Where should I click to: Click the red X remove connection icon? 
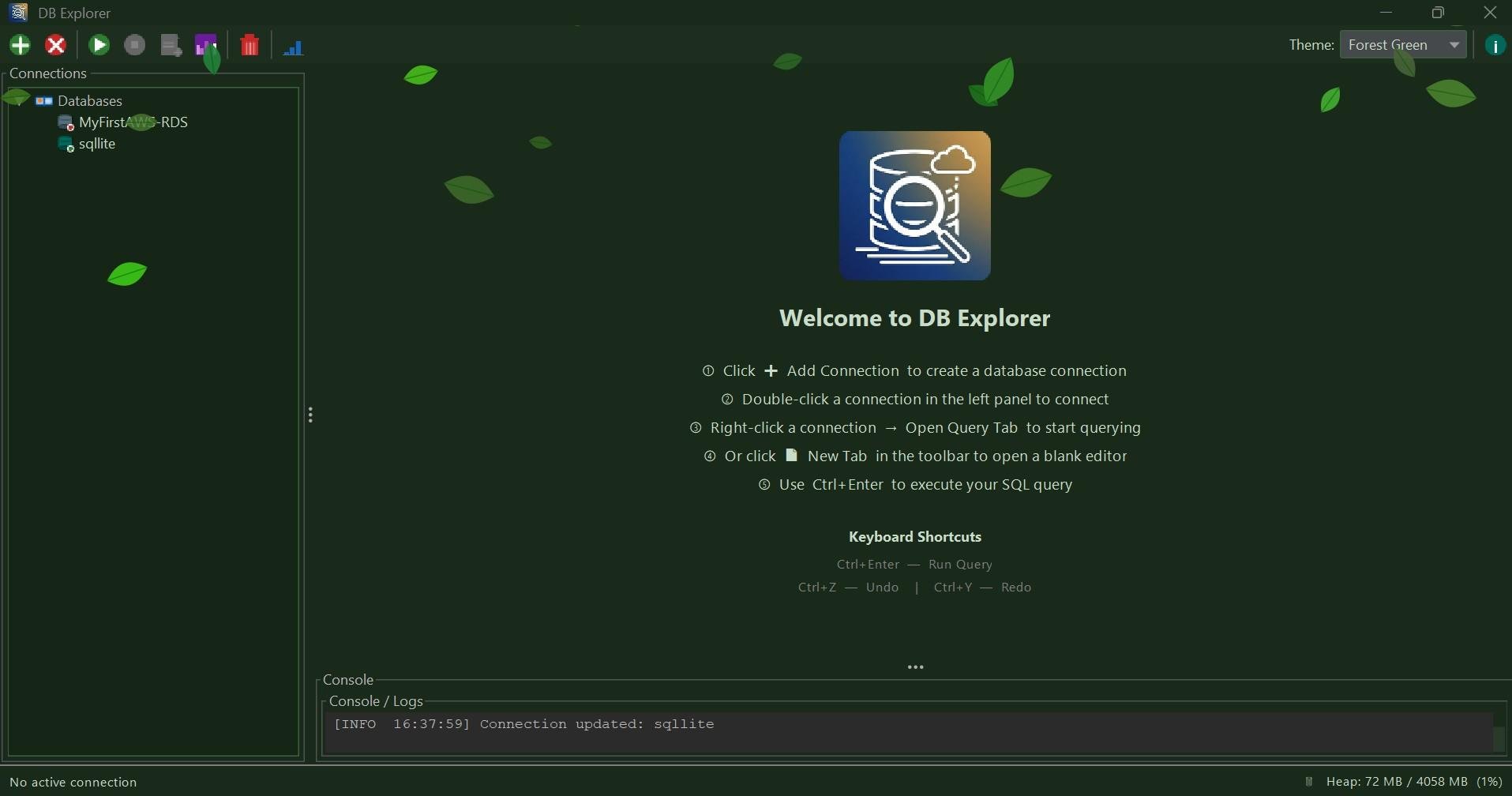click(x=56, y=45)
